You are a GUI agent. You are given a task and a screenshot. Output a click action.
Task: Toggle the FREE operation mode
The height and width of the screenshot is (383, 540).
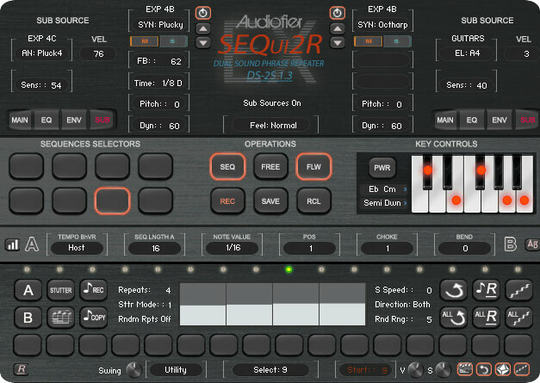270,167
